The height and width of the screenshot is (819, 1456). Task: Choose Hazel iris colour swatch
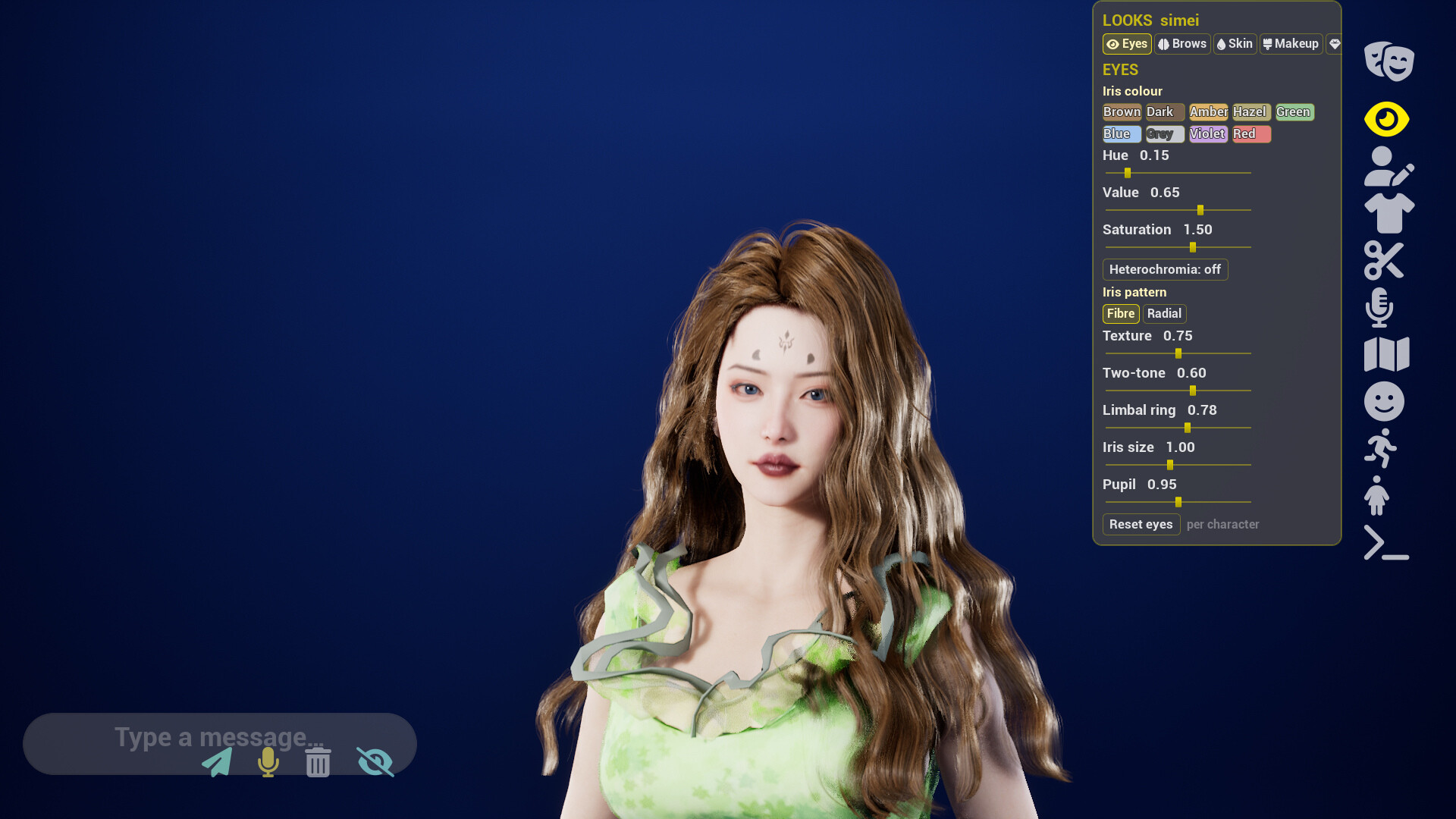pyautogui.click(x=1251, y=112)
